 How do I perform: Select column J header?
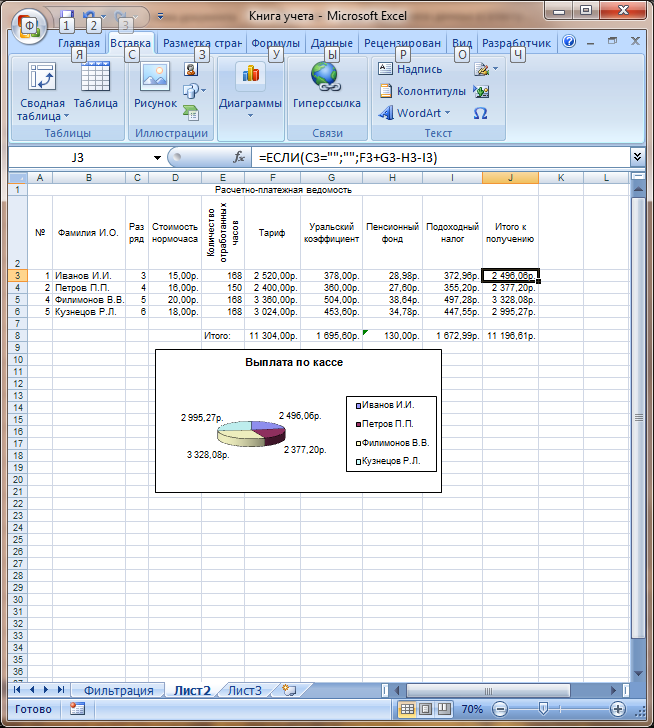[x=510, y=177]
